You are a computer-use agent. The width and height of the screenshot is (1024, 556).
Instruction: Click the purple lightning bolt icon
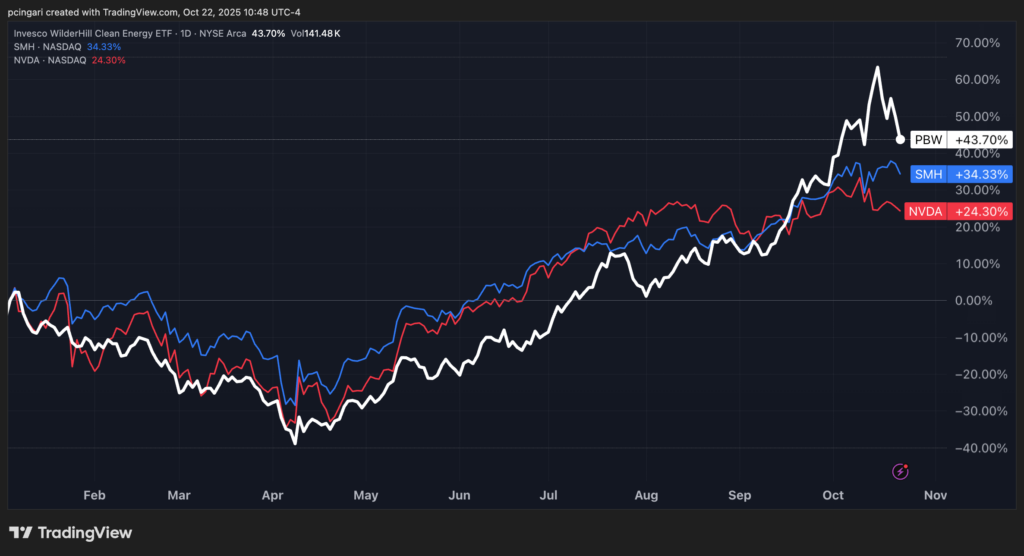(900, 470)
